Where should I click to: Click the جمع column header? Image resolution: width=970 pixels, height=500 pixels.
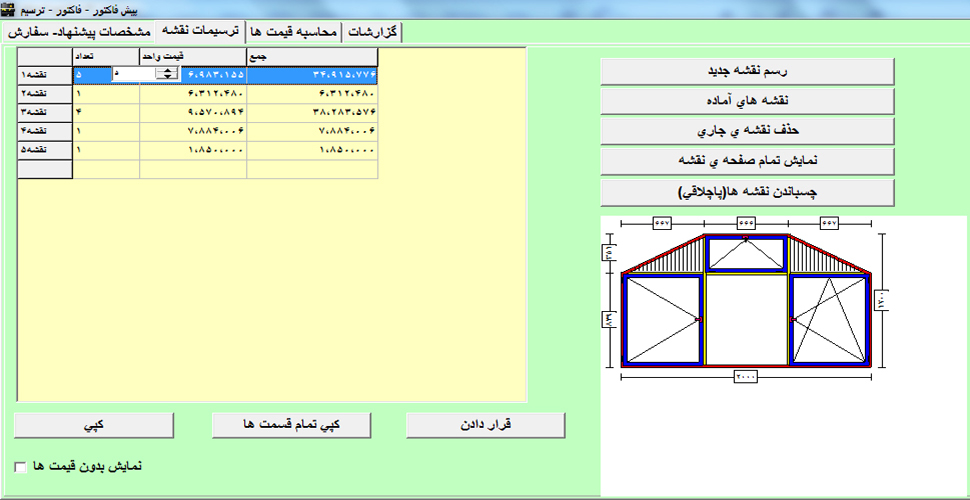point(311,57)
